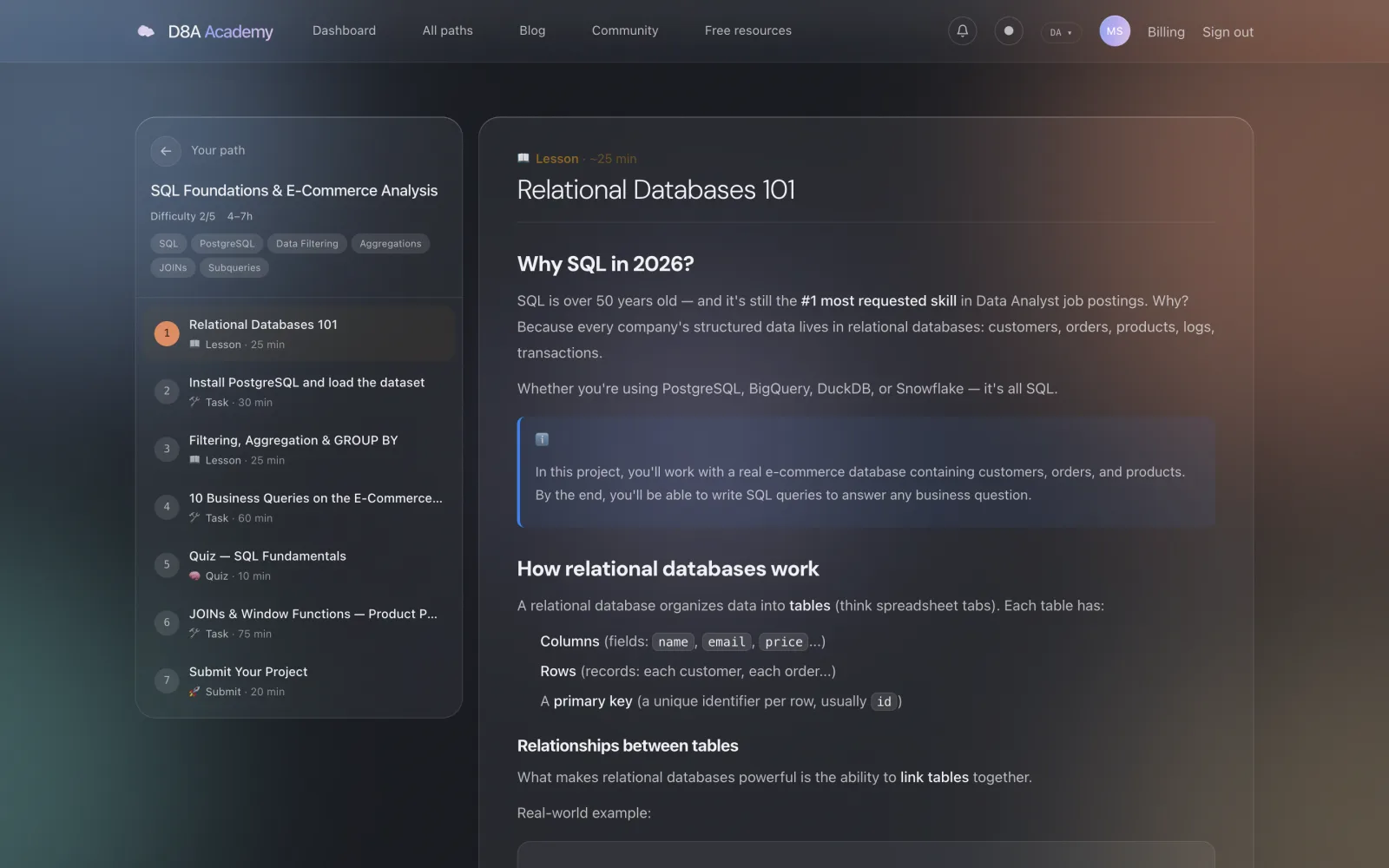The image size is (1389, 868).
Task: Click the book icon beside Lesson 25 min in step 3
Action: tap(194, 460)
